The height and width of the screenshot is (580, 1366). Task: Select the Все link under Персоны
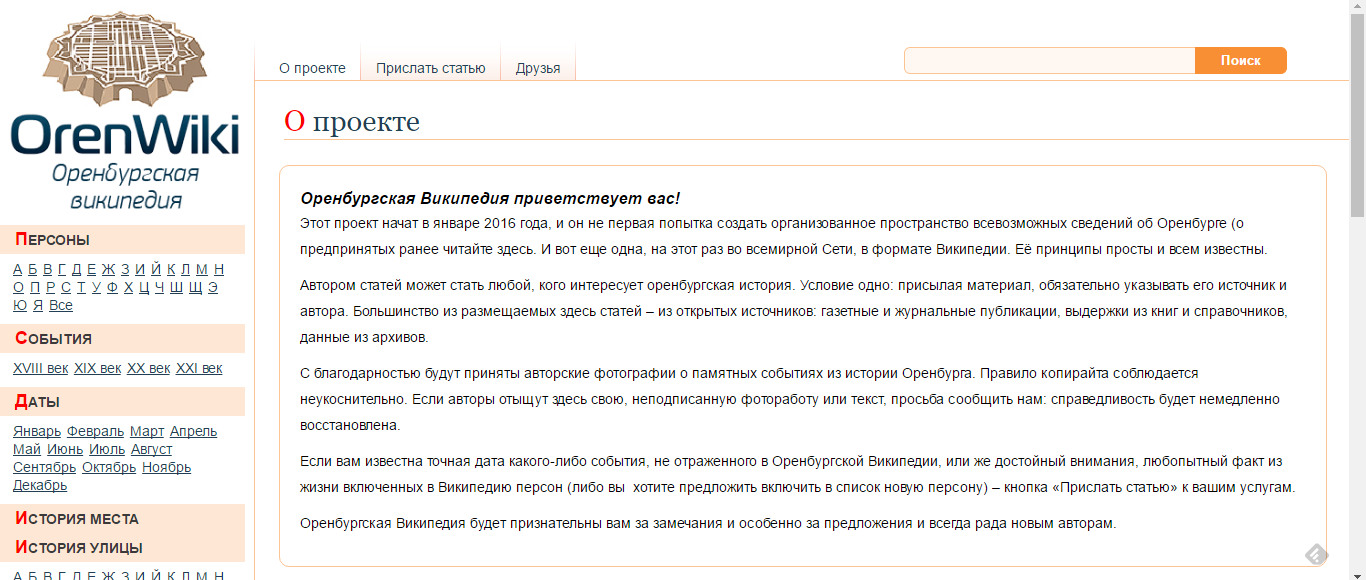click(61, 305)
